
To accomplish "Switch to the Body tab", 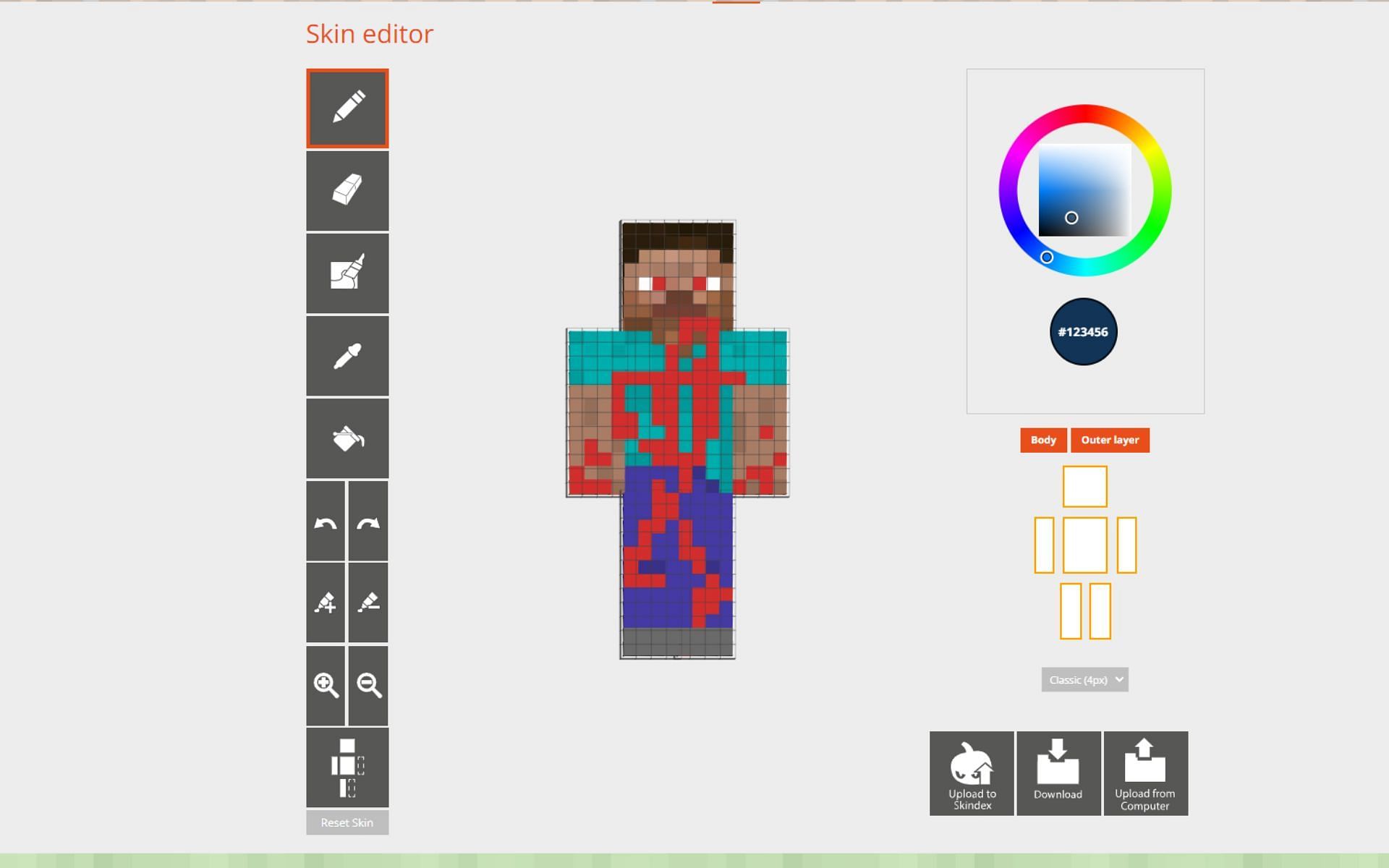I will pyautogui.click(x=1044, y=440).
